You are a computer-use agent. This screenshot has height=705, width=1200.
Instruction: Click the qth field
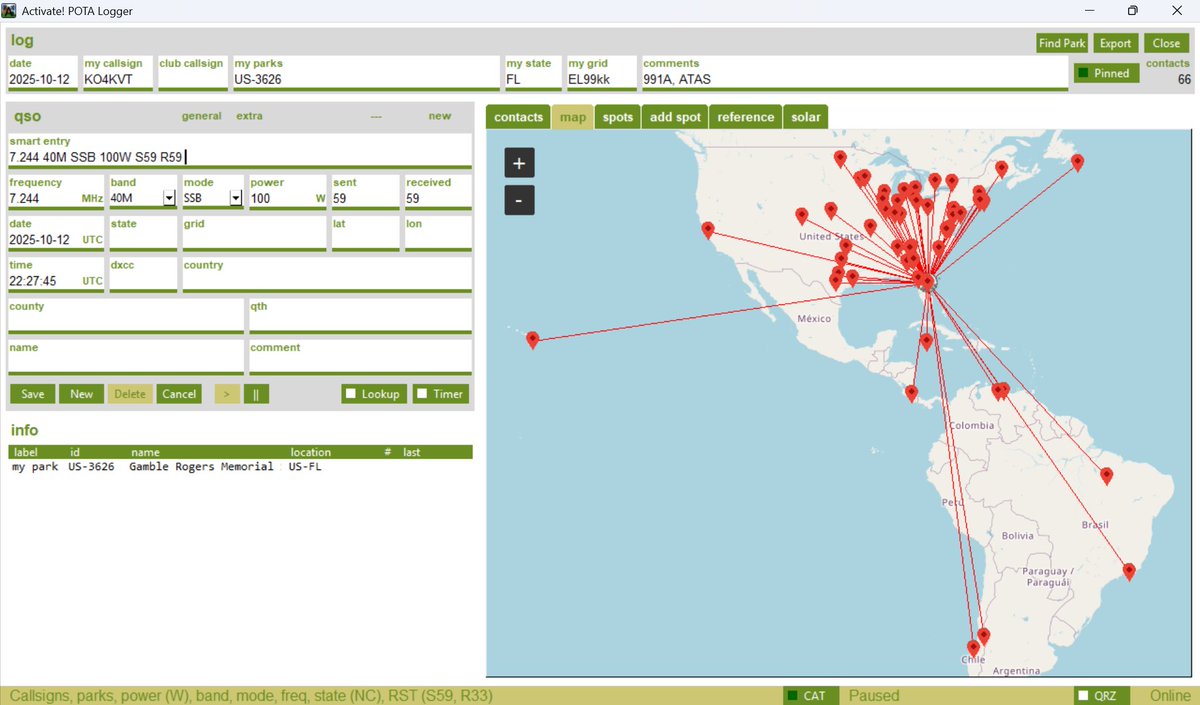point(360,322)
